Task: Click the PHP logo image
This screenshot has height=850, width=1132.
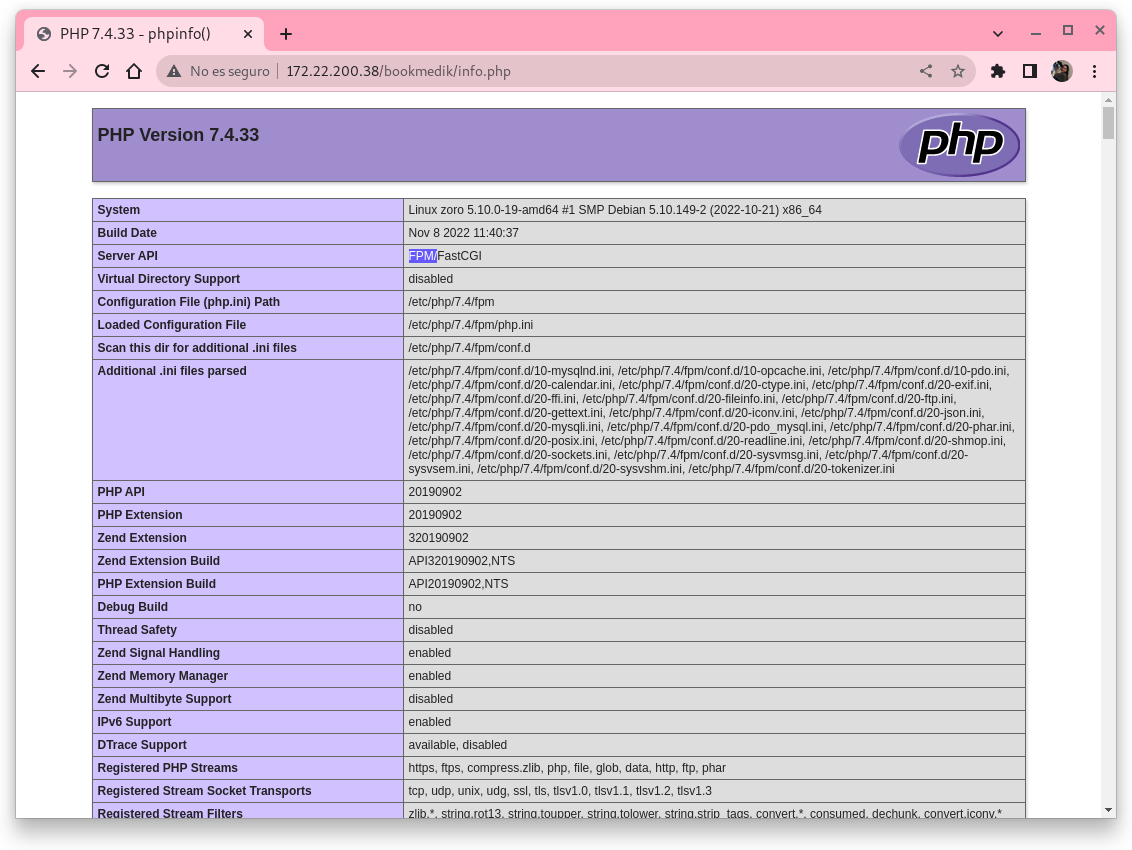Action: click(x=959, y=145)
